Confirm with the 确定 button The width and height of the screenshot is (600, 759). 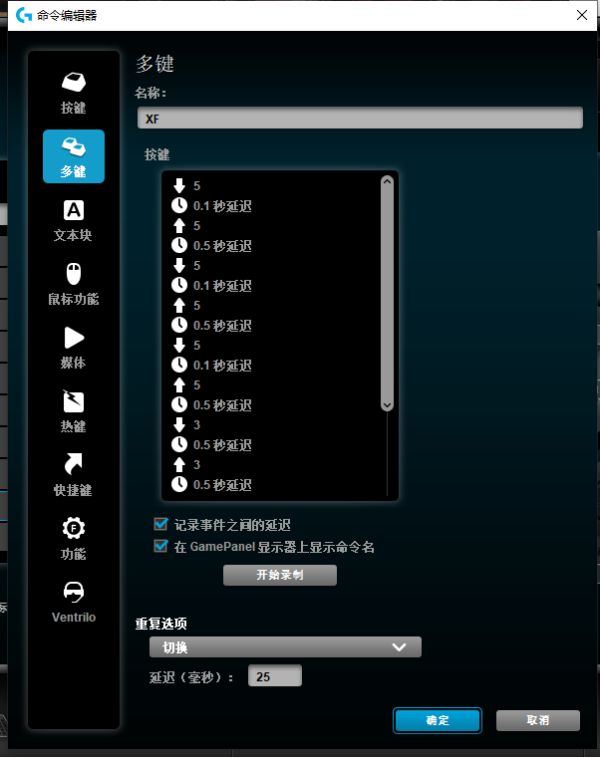click(437, 720)
